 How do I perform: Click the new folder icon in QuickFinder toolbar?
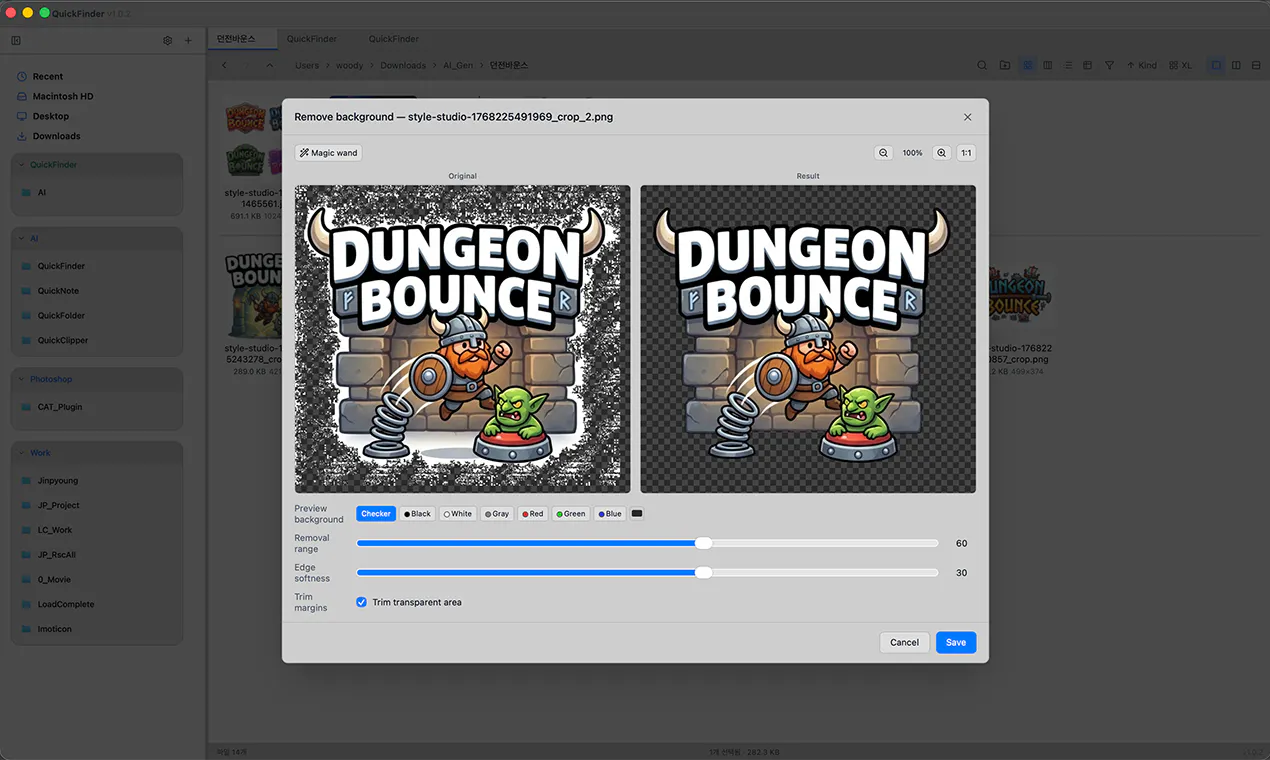click(x=1005, y=66)
